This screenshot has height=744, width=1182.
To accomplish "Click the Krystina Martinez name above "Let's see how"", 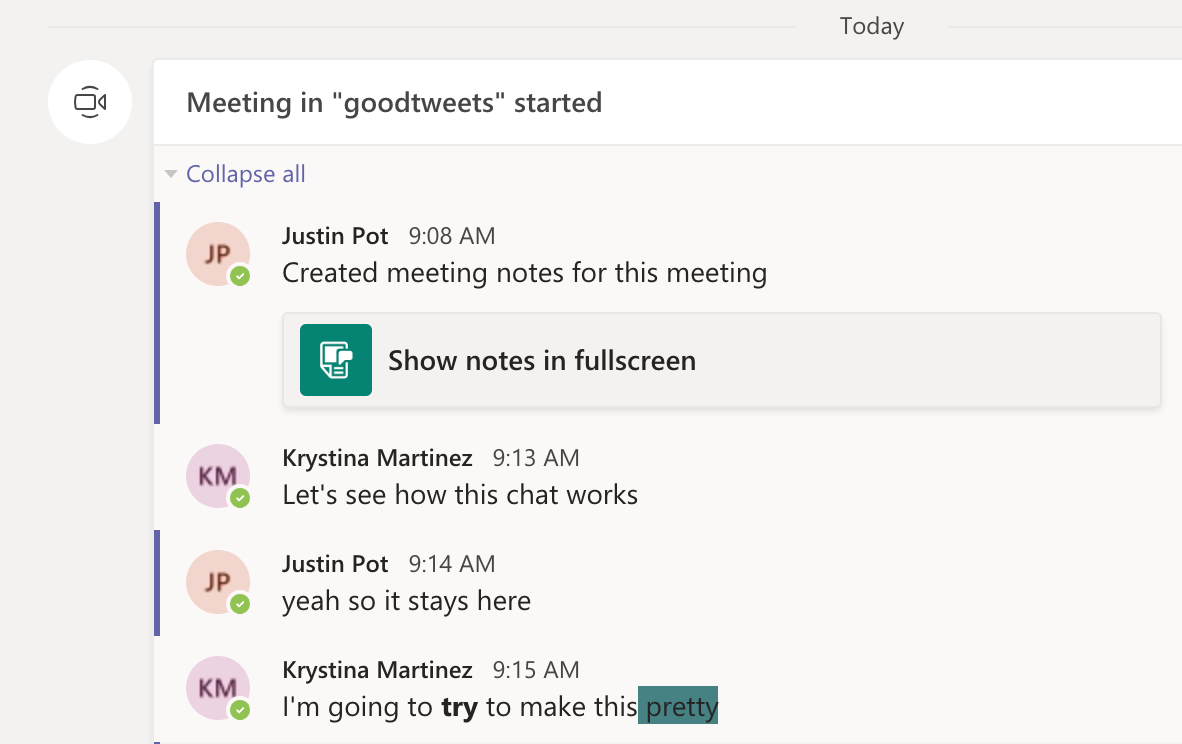I will pyautogui.click(x=377, y=458).
